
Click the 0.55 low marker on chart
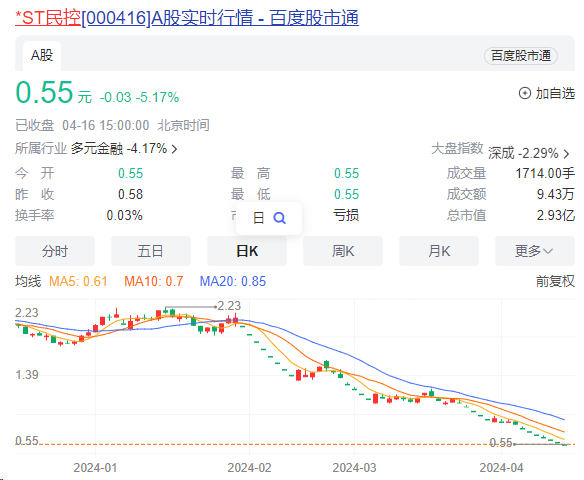[x=501, y=443]
